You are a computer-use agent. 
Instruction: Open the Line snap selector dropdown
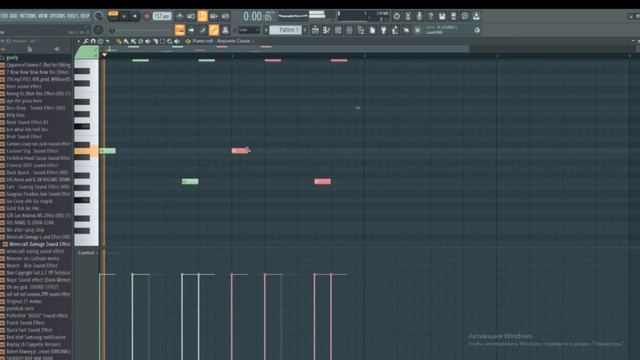point(249,30)
